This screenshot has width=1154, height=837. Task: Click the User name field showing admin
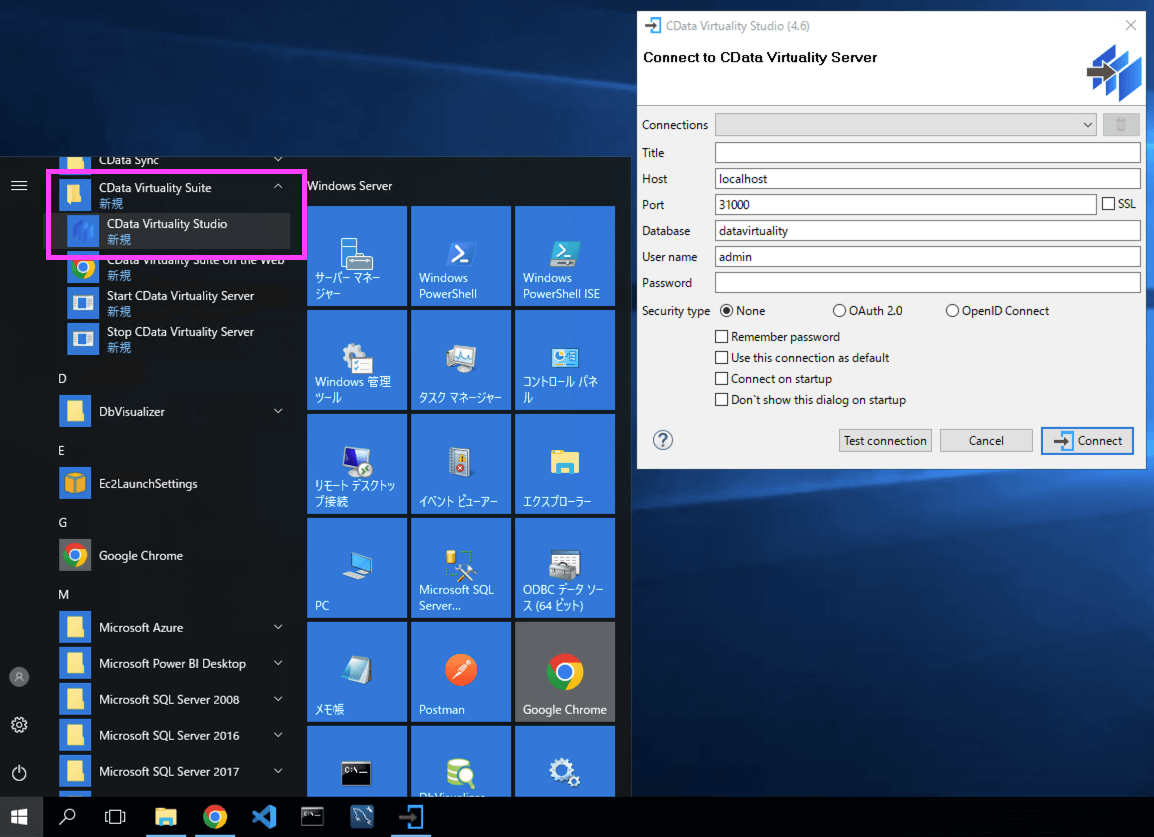point(927,257)
